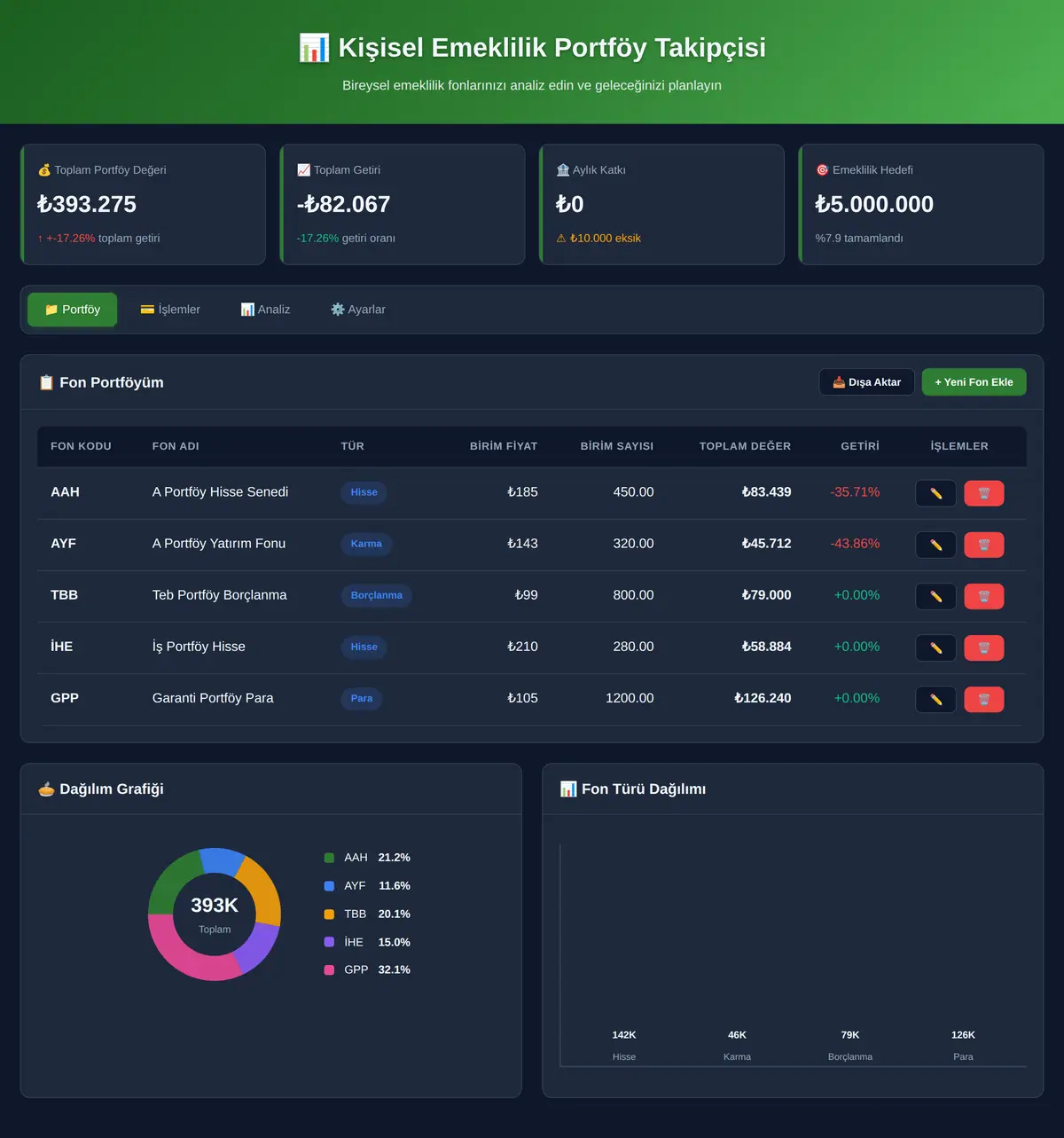Viewport: 1064px width, 1138px height.
Task: Click the Borçlanma tag in TBB row
Action: coord(376,595)
